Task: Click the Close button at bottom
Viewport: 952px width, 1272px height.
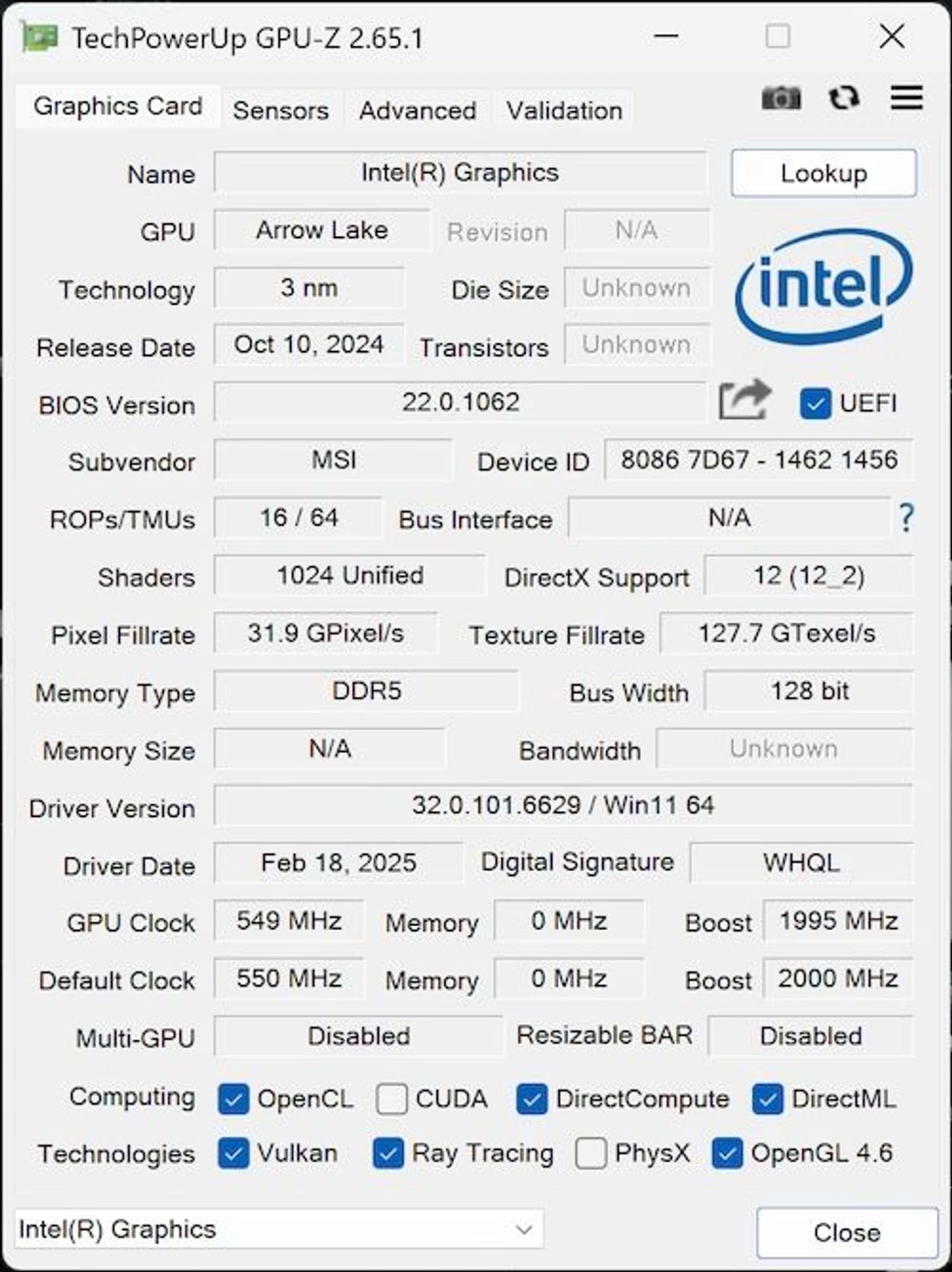Action: 847,1233
